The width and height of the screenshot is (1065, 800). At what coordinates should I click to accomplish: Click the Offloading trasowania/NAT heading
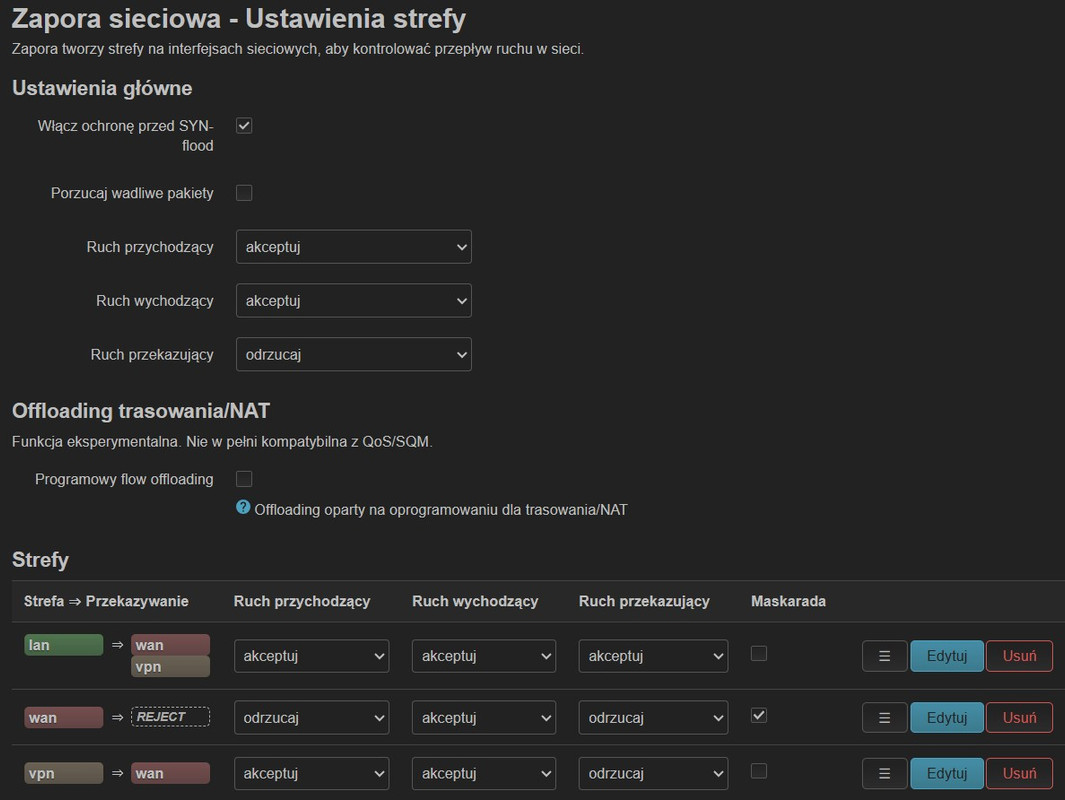point(141,410)
